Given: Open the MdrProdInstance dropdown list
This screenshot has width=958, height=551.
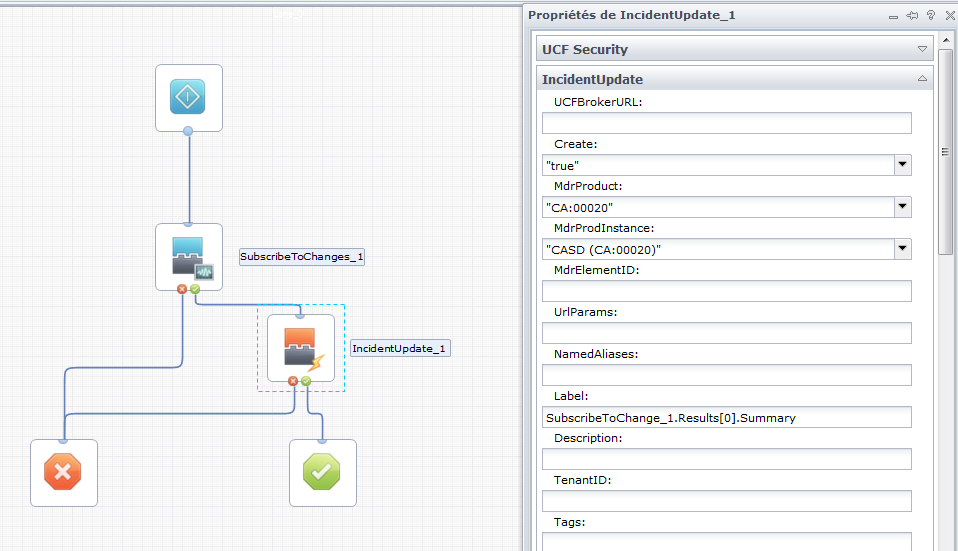Looking at the screenshot, I should pyautogui.click(x=902, y=249).
